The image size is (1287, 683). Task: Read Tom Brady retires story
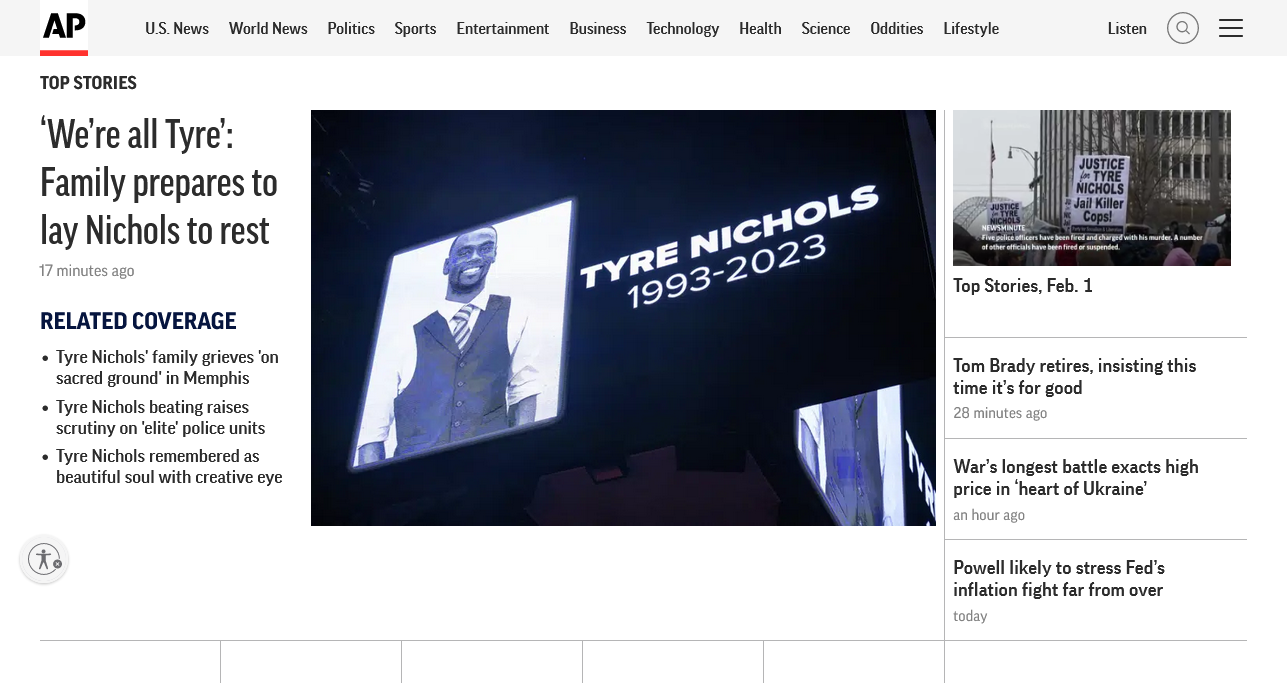[1074, 376]
